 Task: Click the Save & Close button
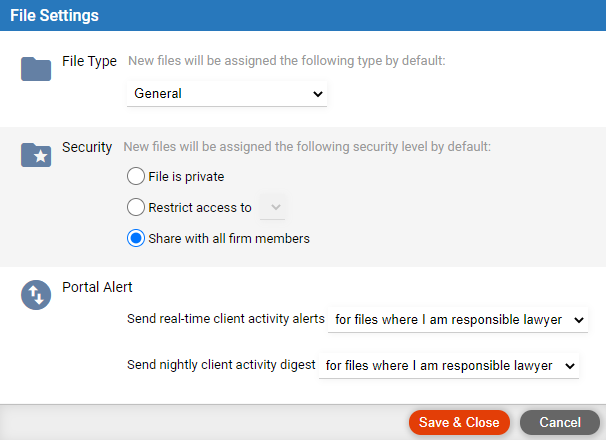[x=459, y=422]
